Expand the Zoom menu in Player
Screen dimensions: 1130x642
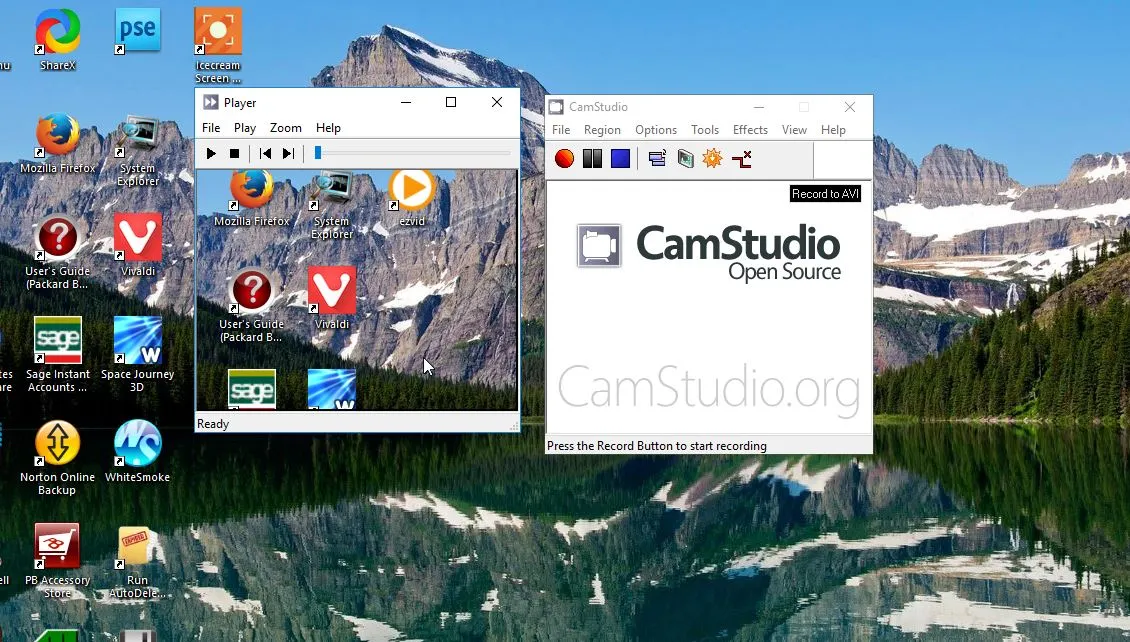pos(285,128)
